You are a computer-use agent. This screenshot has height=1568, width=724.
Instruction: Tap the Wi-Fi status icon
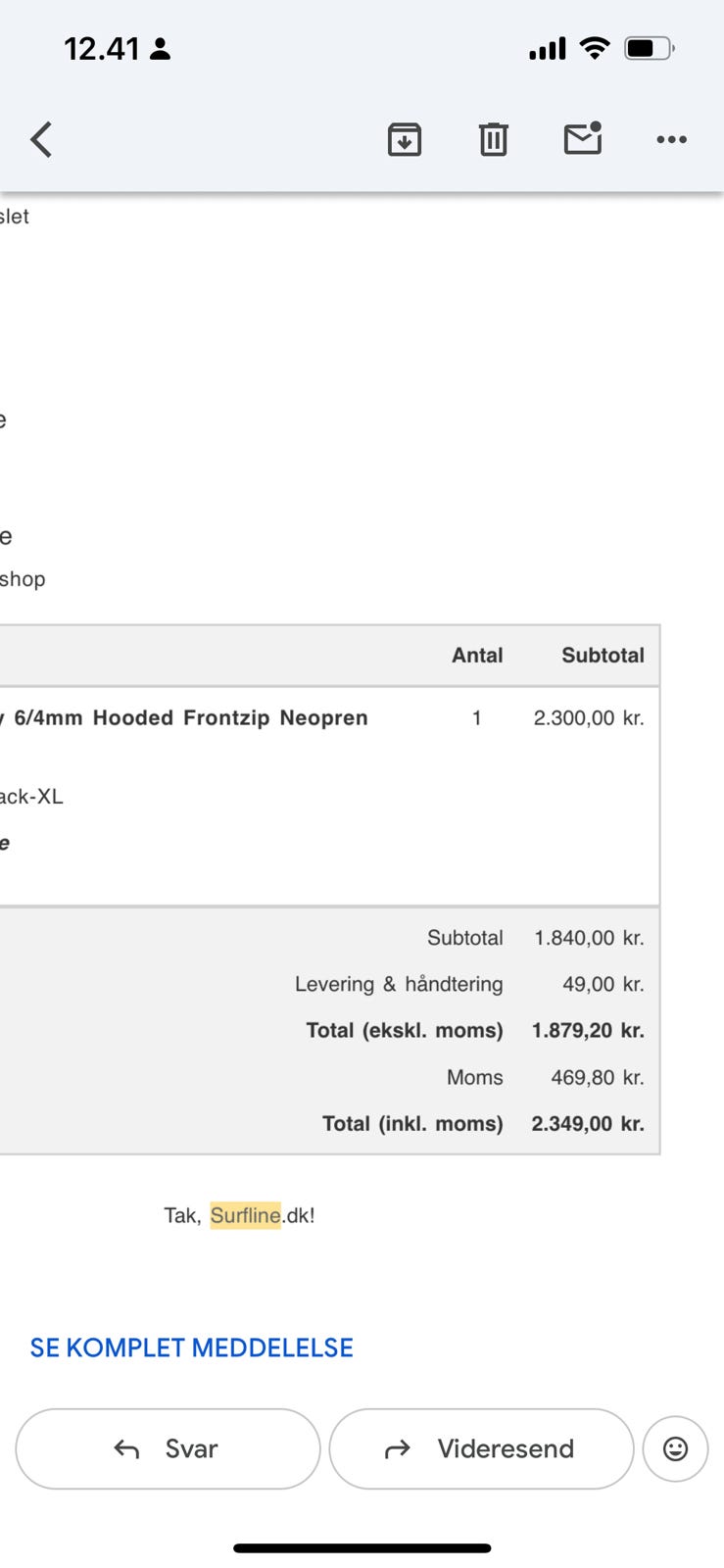(594, 48)
